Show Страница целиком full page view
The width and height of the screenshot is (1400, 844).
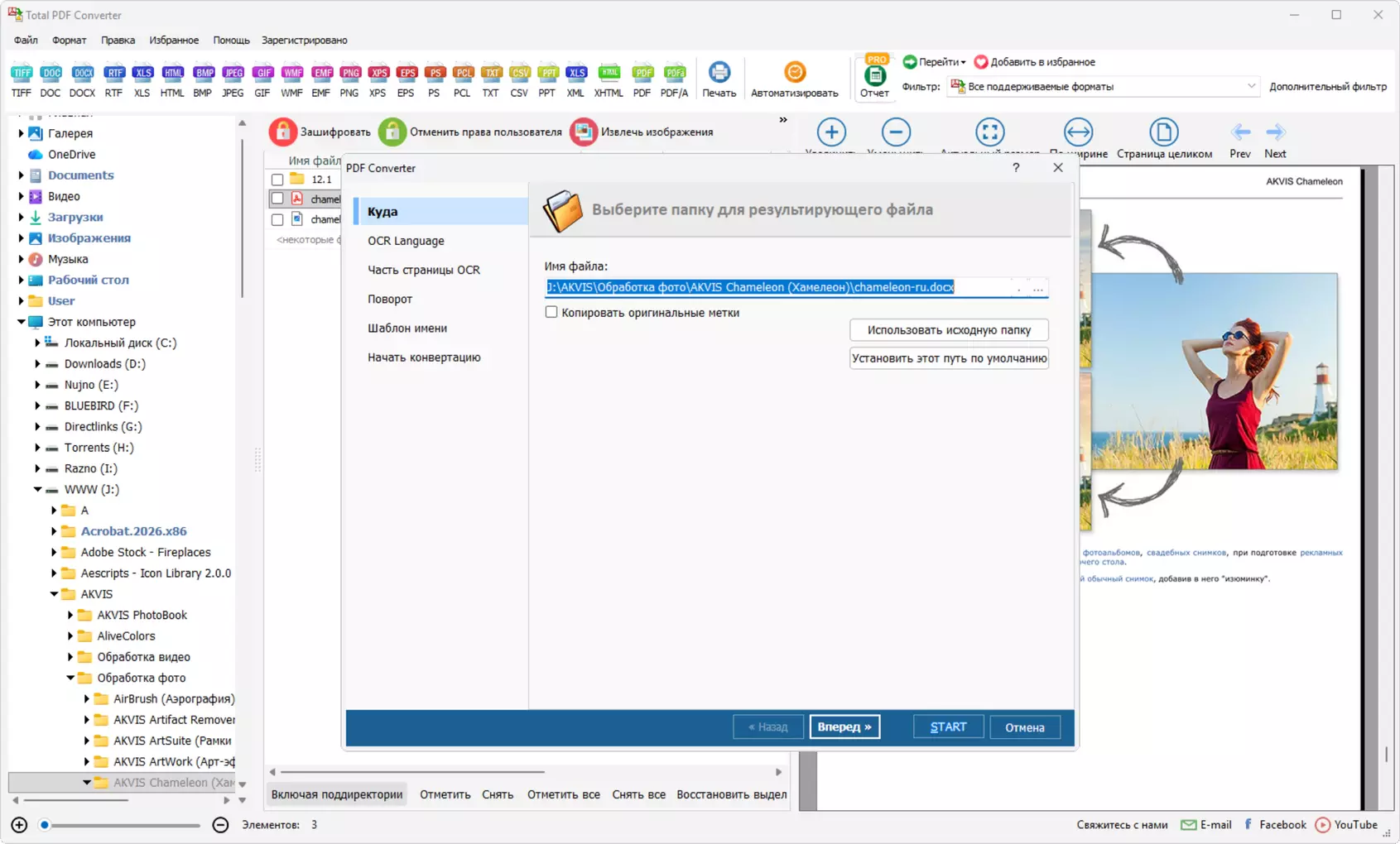click(1164, 138)
